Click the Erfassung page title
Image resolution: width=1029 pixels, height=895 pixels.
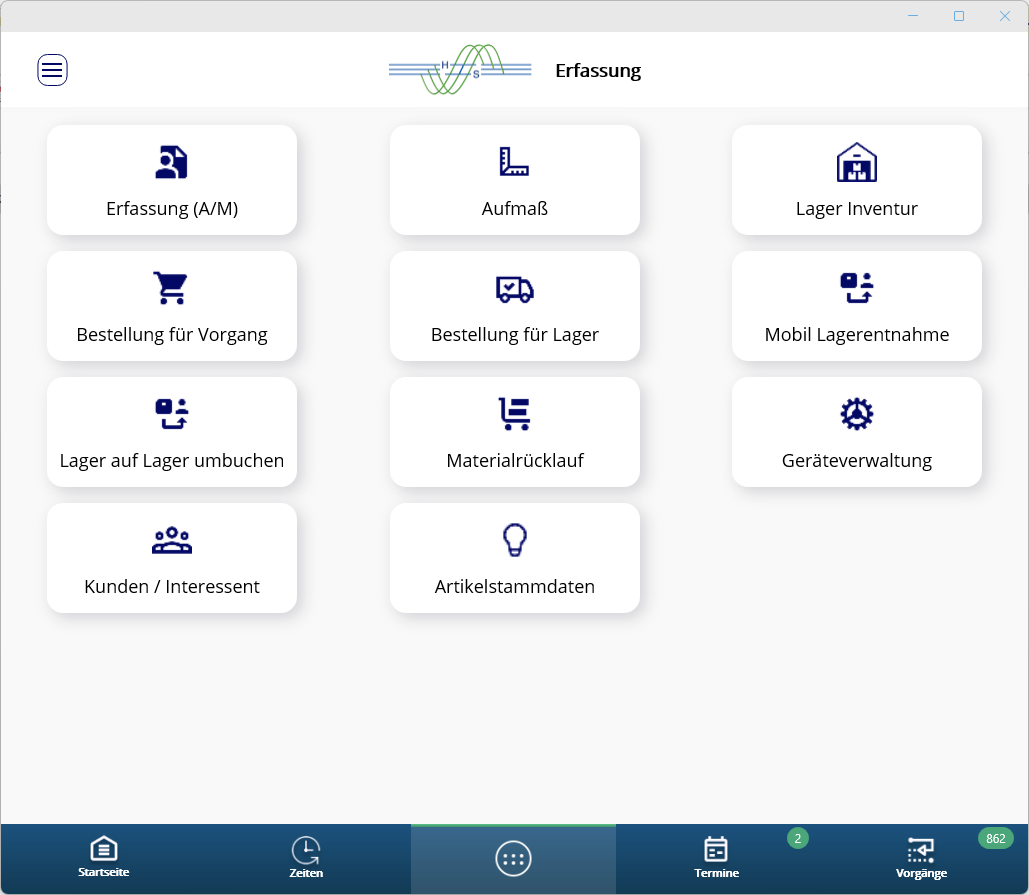click(x=598, y=71)
